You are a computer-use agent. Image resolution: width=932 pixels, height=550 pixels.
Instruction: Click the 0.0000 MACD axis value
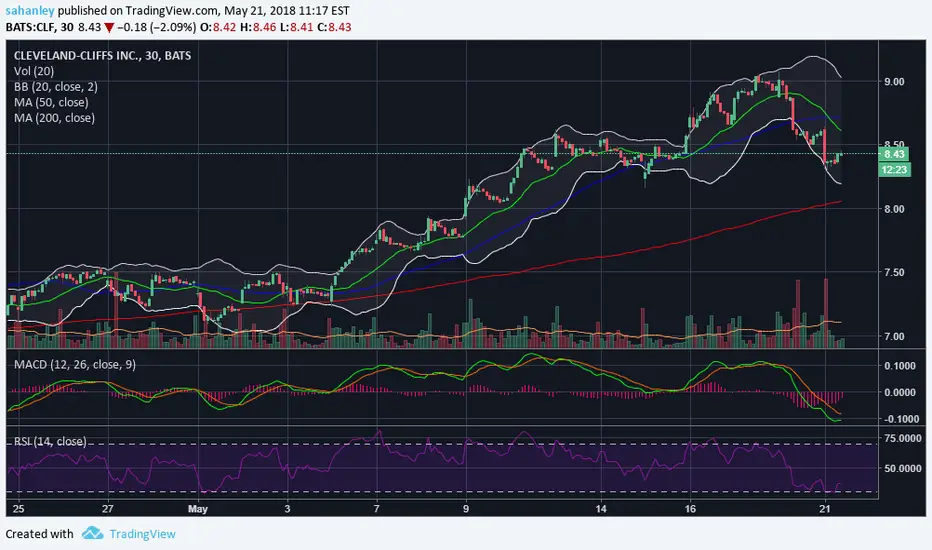pyautogui.click(x=900, y=392)
